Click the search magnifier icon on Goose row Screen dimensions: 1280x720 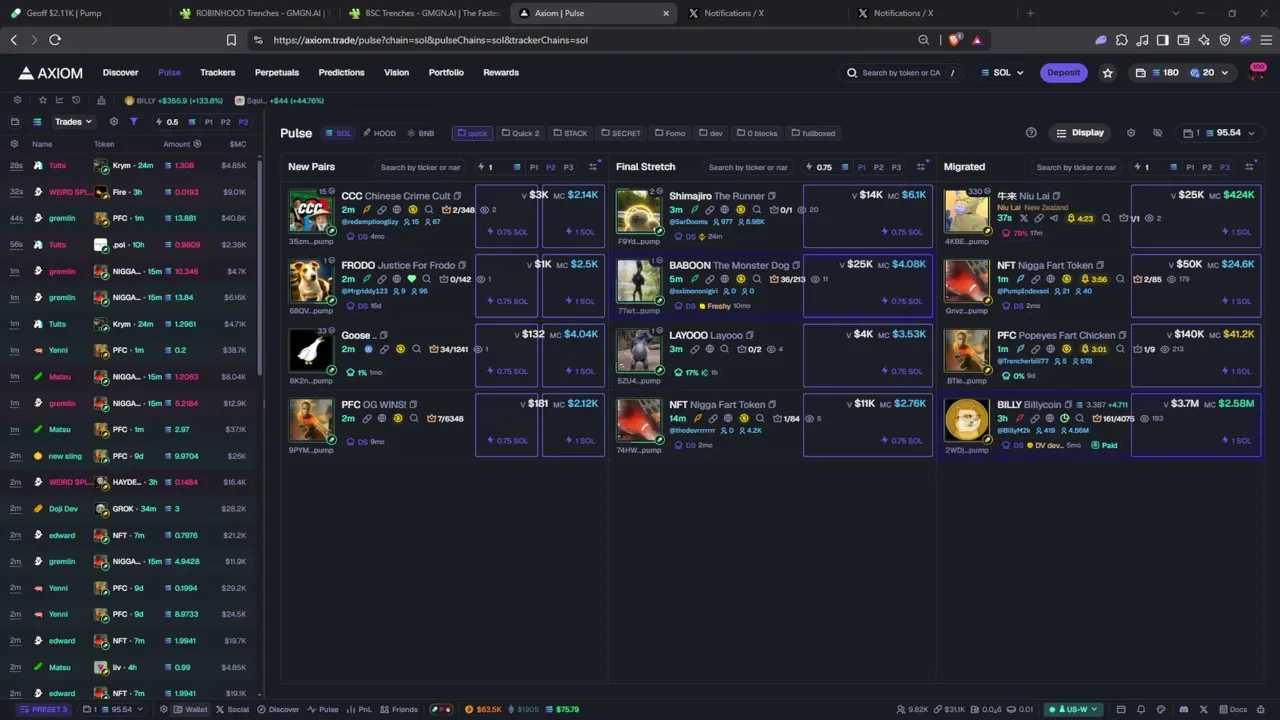point(416,349)
